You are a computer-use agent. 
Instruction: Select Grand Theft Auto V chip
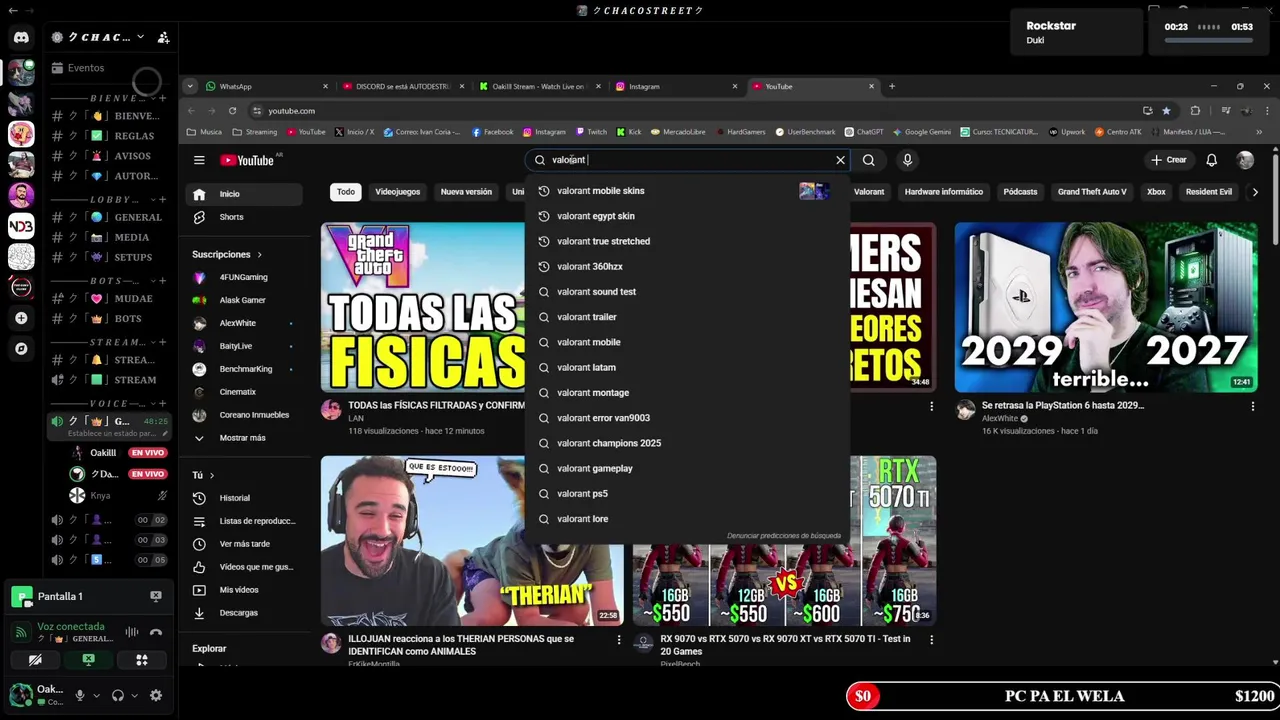(x=1092, y=192)
